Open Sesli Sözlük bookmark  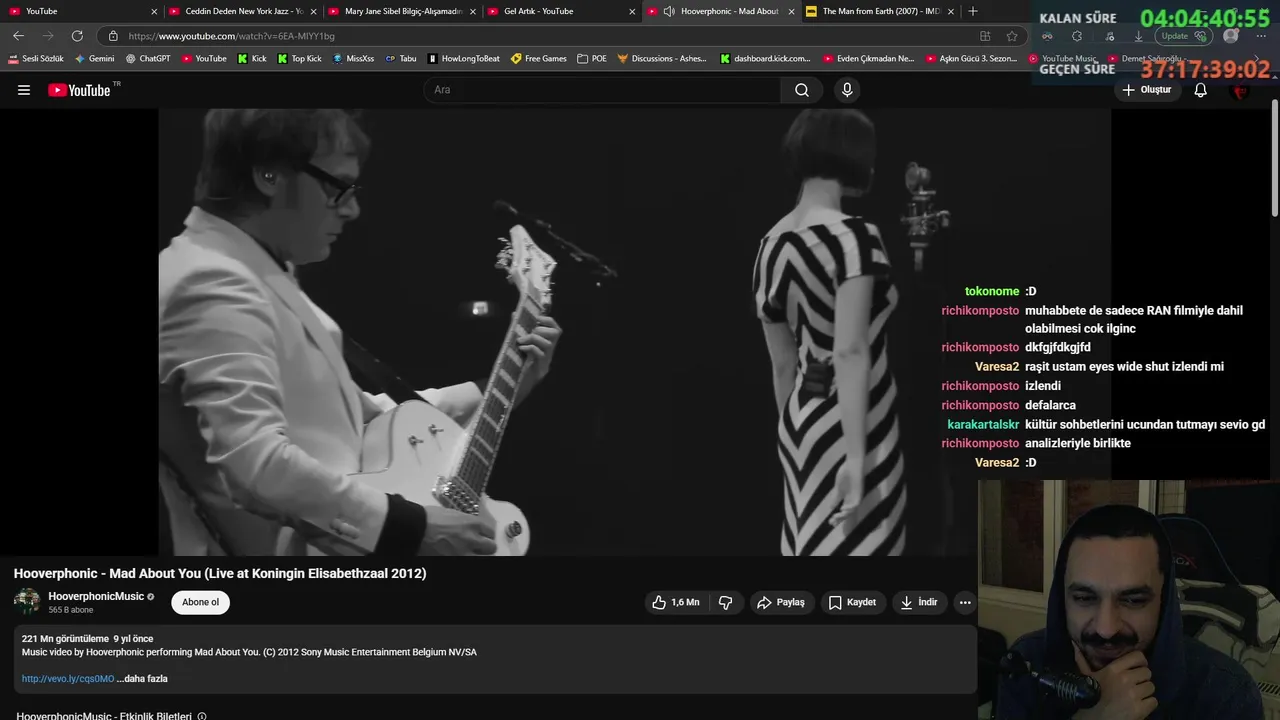click(x=36, y=59)
